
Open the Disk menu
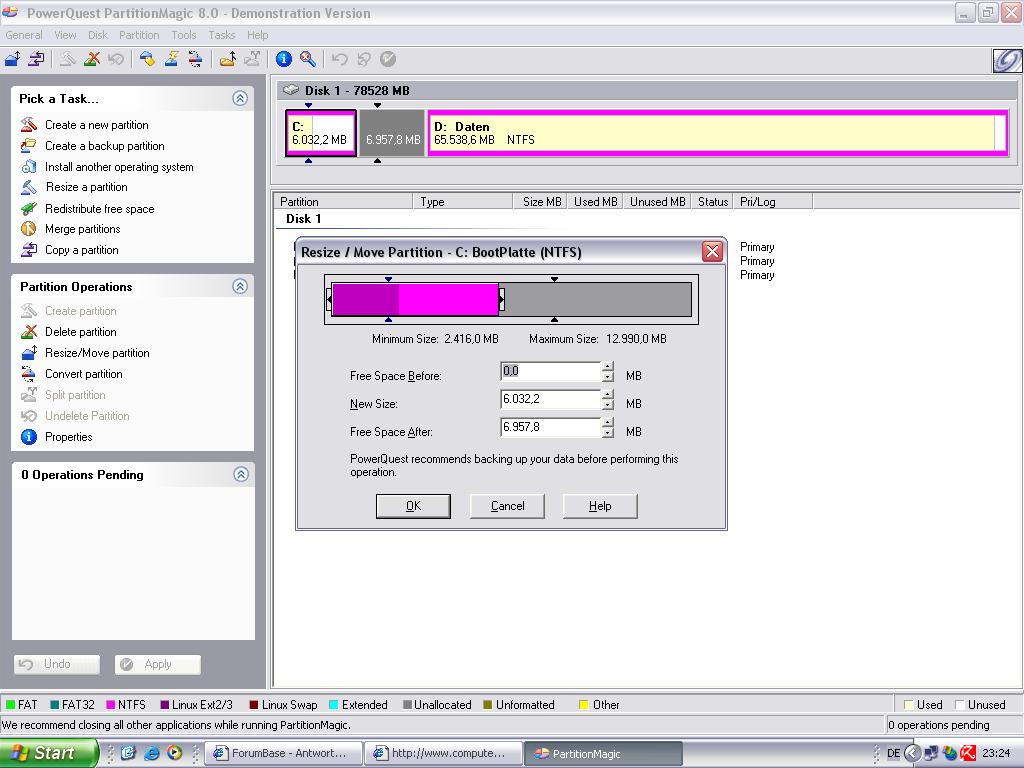98,35
